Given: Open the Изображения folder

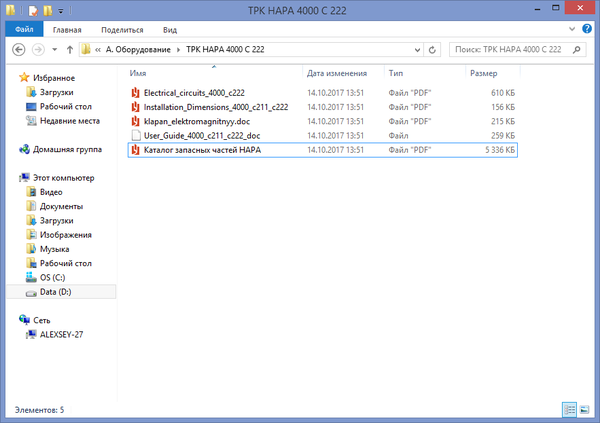Looking at the screenshot, I should [65, 235].
